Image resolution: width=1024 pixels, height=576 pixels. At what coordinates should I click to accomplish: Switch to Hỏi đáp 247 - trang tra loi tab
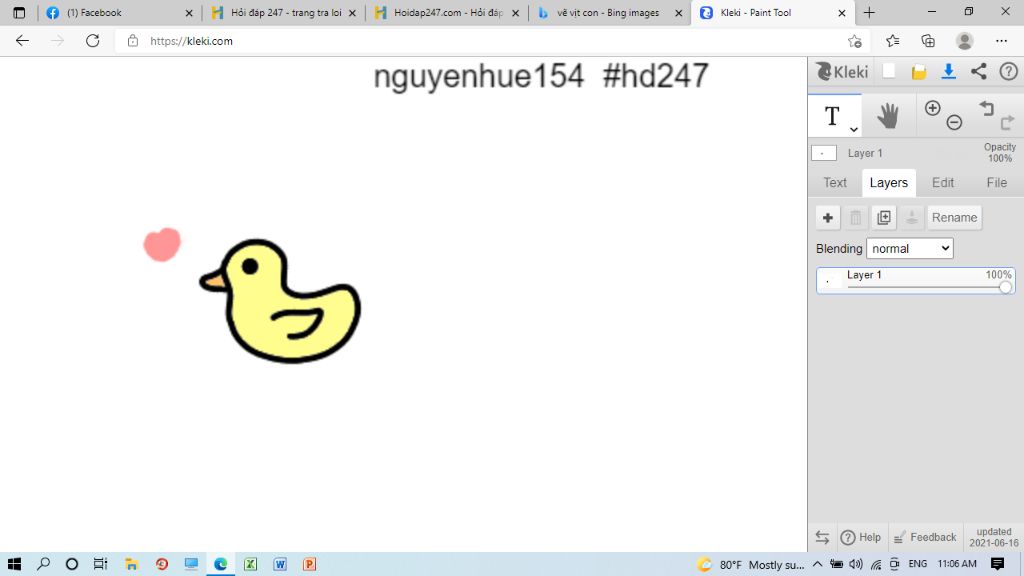click(284, 12)
